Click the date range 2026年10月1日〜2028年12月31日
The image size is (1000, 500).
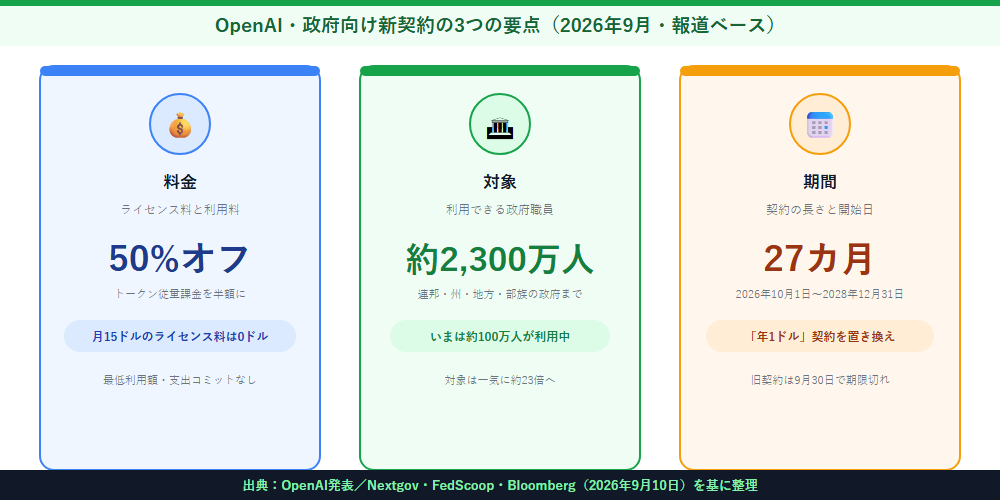pyautogui.click(x=820, y=294)
